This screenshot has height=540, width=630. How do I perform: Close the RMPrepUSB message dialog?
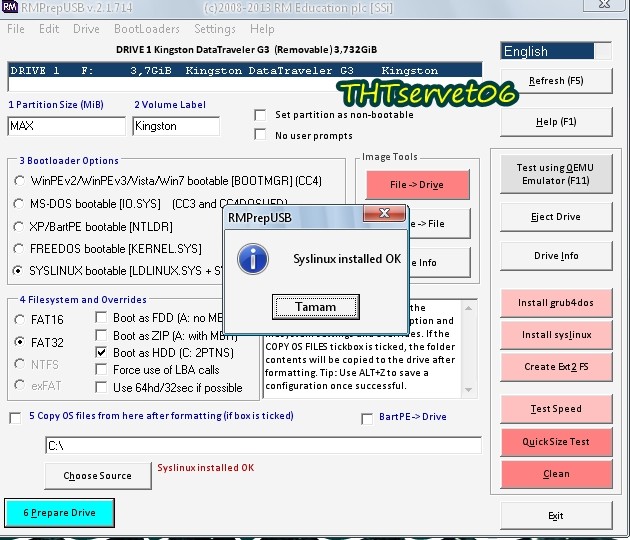click(x=385, y=213)
